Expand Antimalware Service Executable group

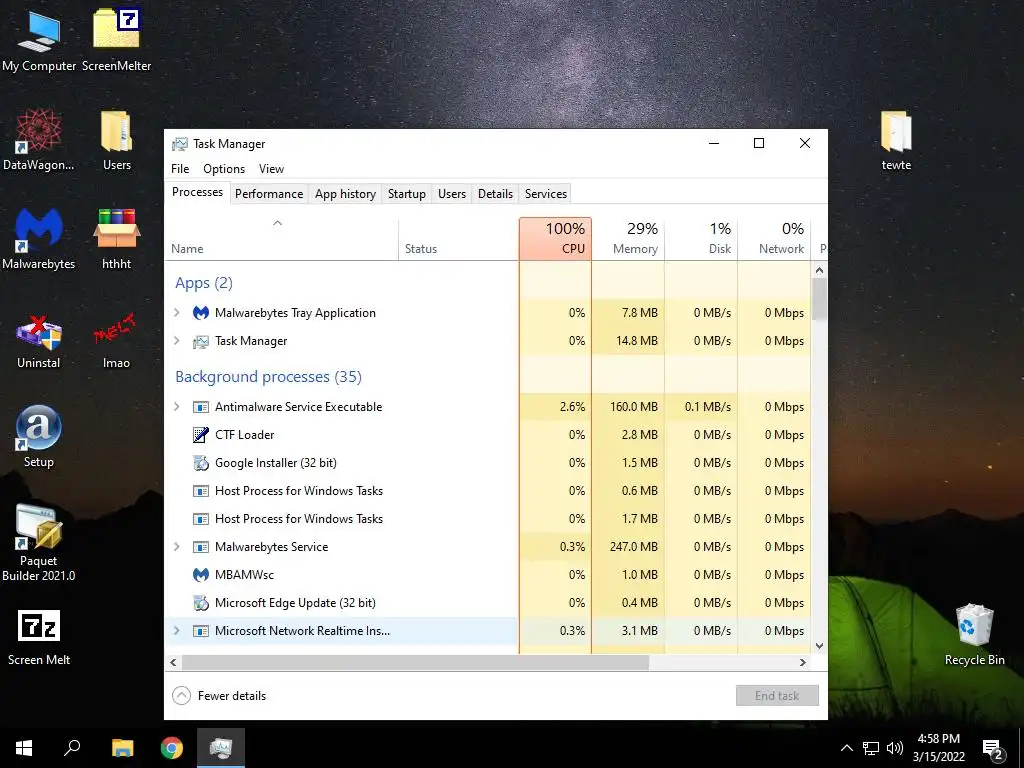coord(176,407)
